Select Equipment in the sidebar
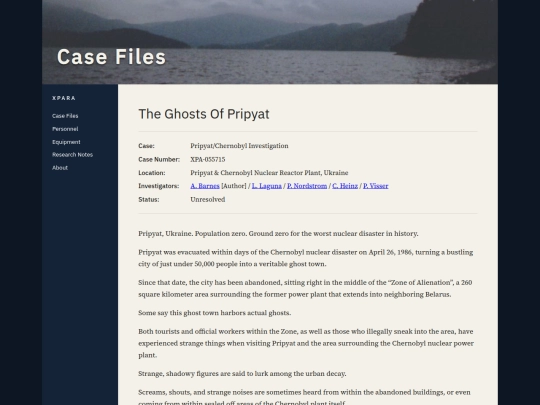Screen dimensions: 540x405 (x=66, y=142)
